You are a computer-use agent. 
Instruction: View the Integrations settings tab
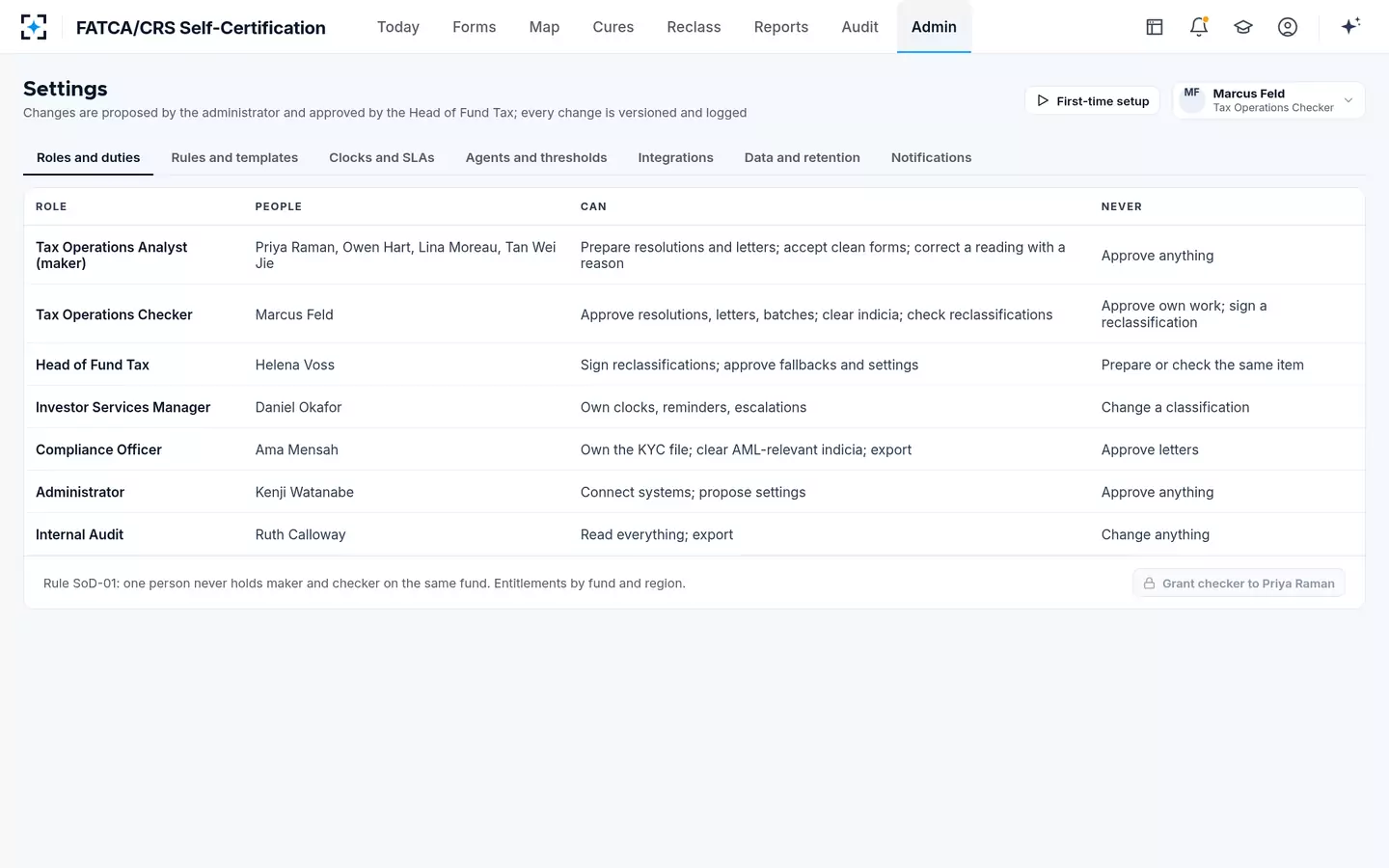click(x=675, y=158)
